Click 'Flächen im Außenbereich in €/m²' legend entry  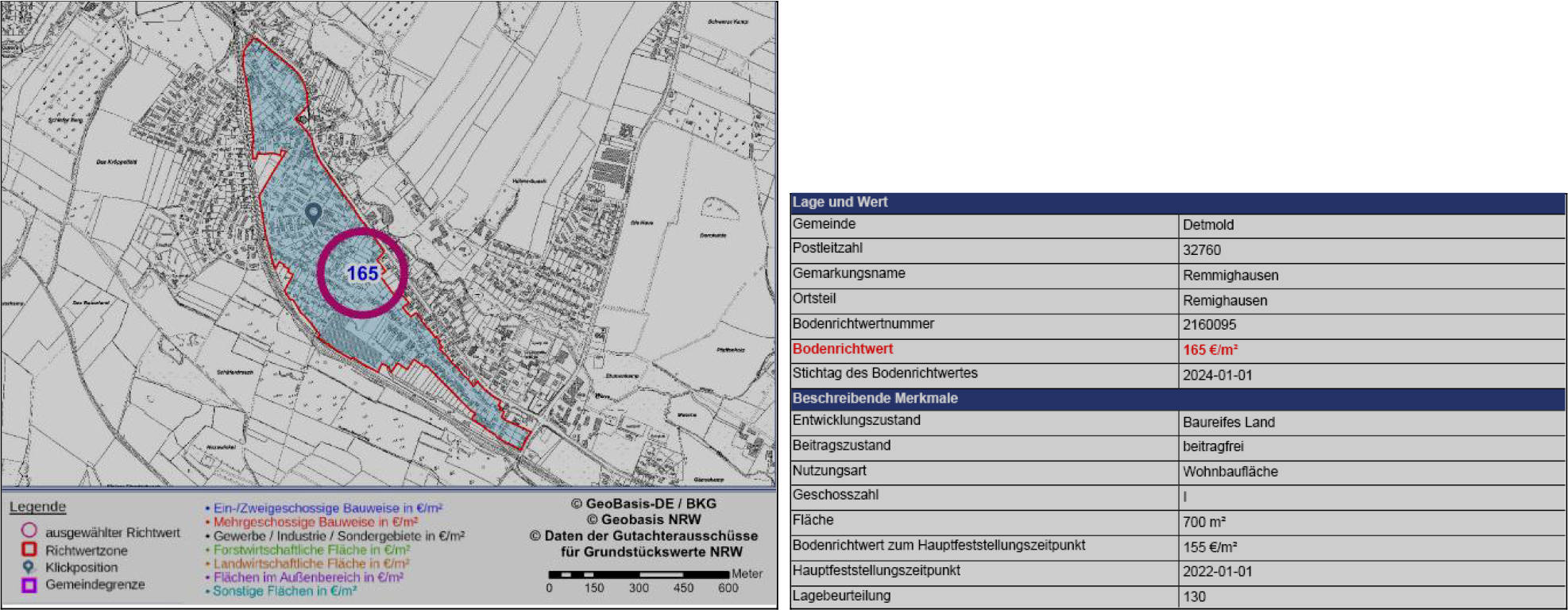point(304,577)
